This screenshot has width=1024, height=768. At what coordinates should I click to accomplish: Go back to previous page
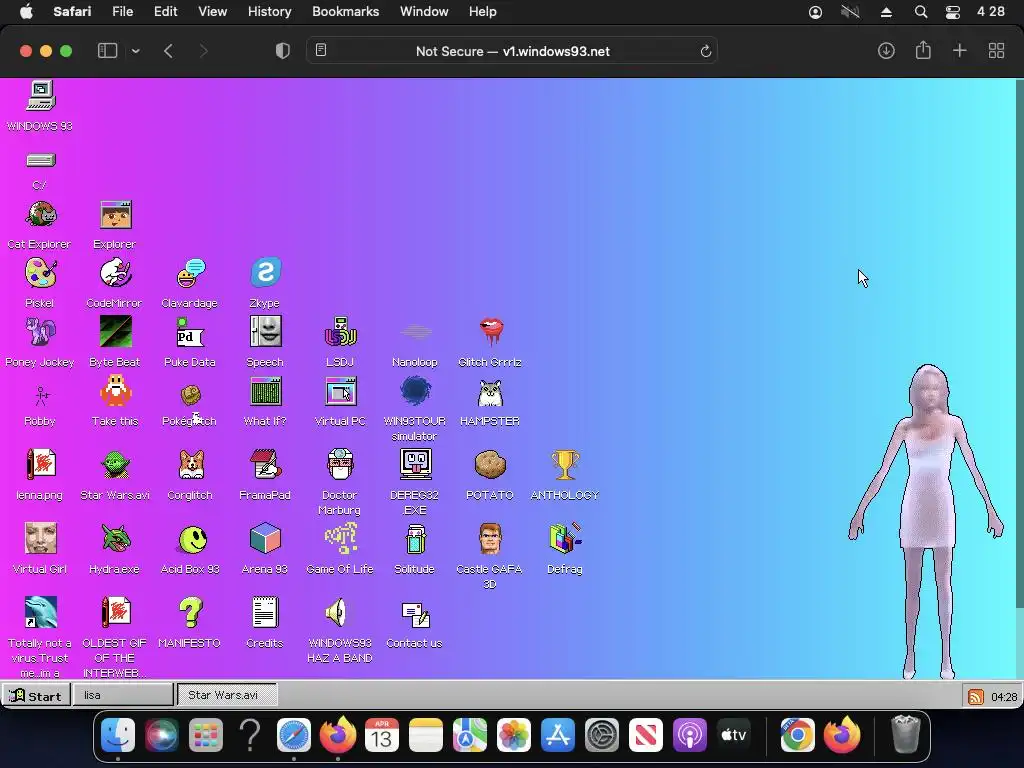(x=168, y=51)
